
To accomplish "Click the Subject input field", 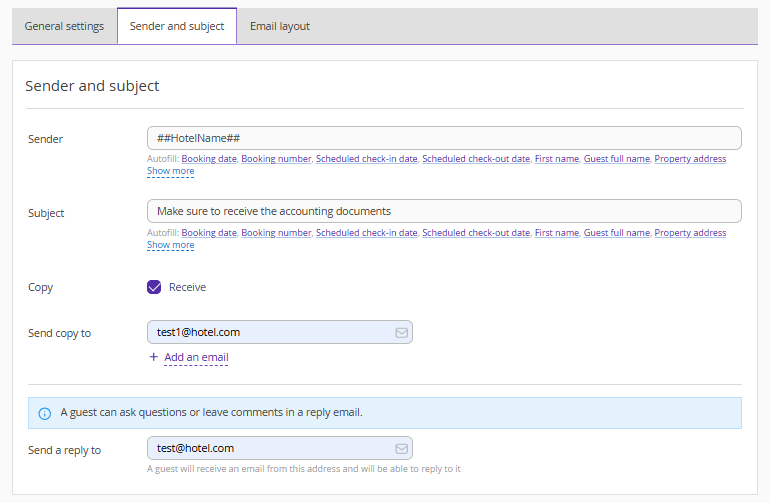I will click(443, 212).
